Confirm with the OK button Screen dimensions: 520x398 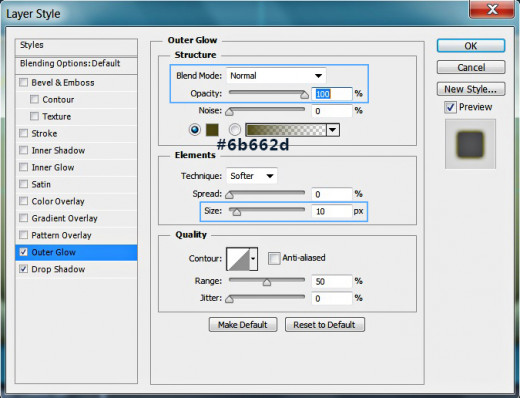coord(471,46)
